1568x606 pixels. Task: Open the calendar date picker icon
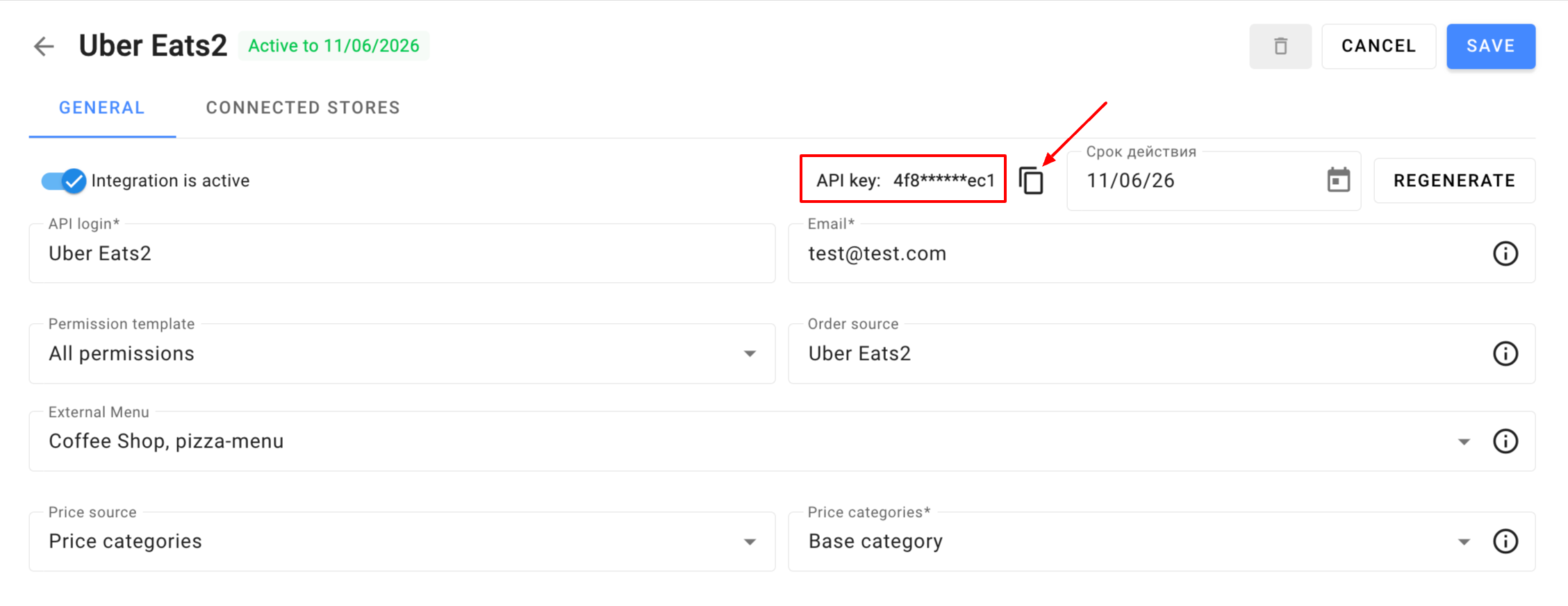point(1338,181)
